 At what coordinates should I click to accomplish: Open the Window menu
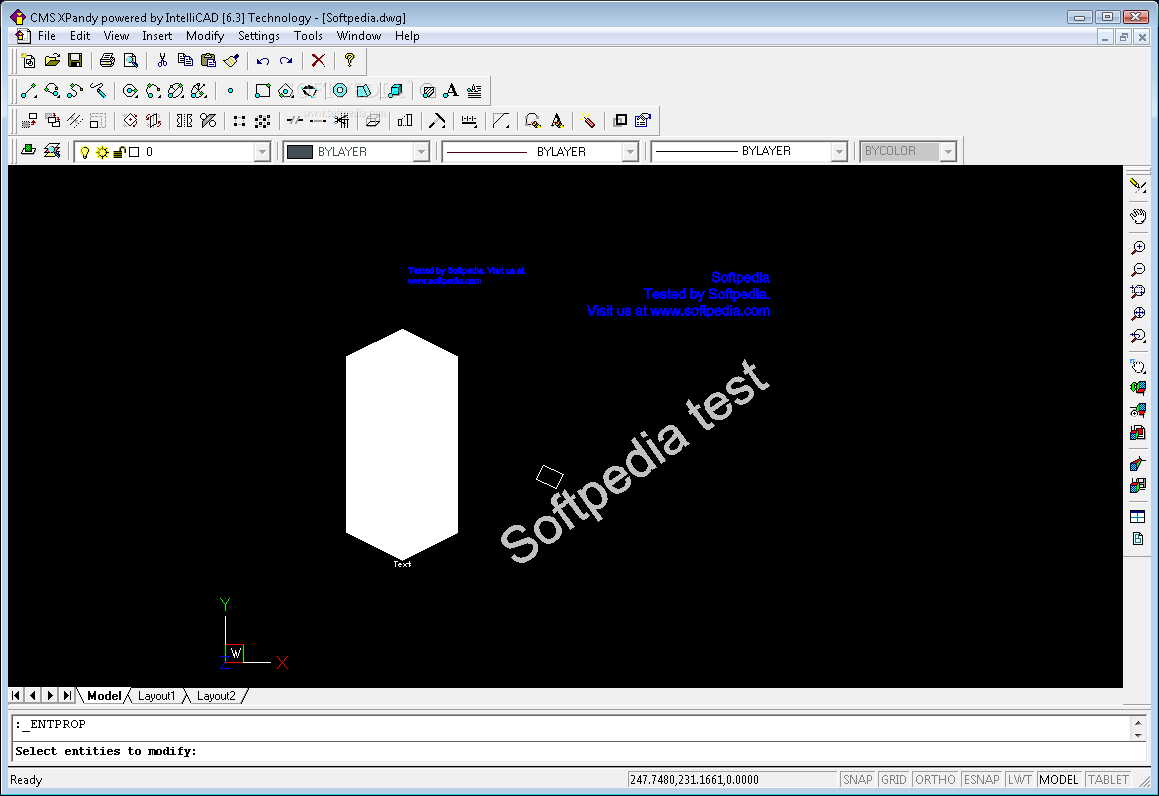coord(358,35)
